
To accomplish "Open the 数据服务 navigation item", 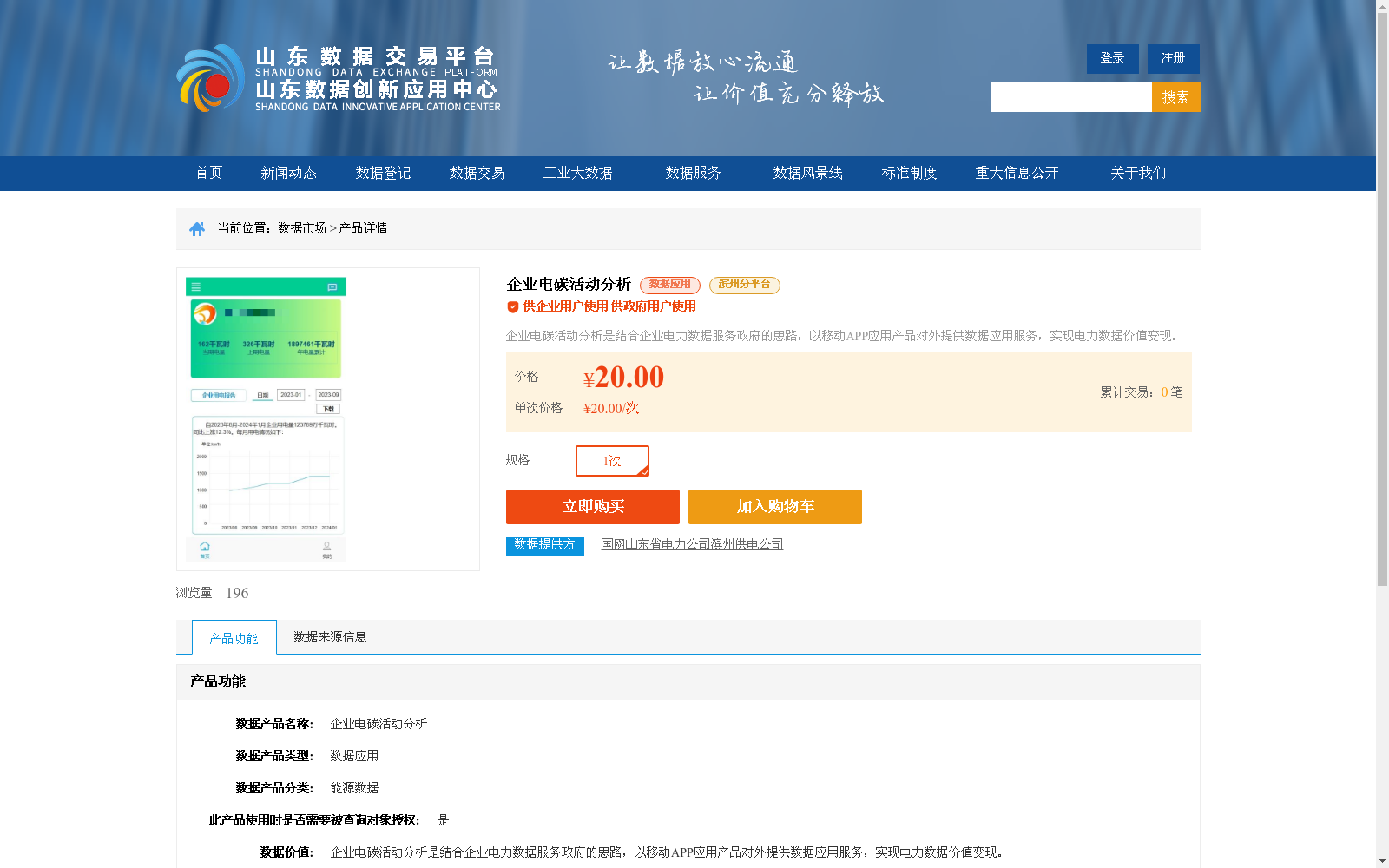I will pos(694,173).
